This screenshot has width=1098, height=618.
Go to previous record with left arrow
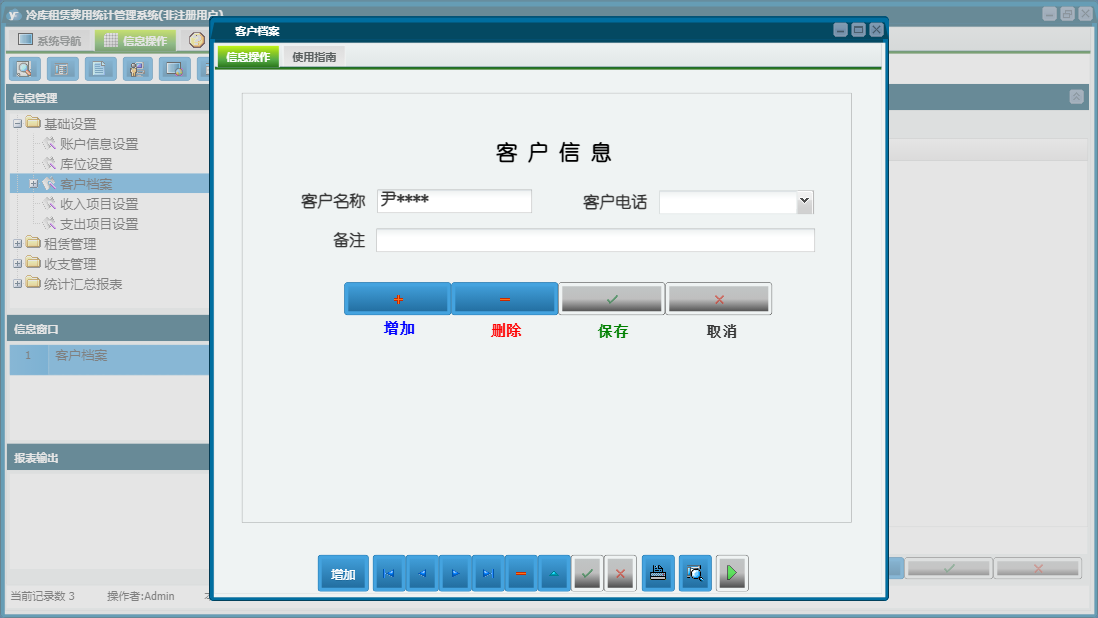[x=422, y=573]
